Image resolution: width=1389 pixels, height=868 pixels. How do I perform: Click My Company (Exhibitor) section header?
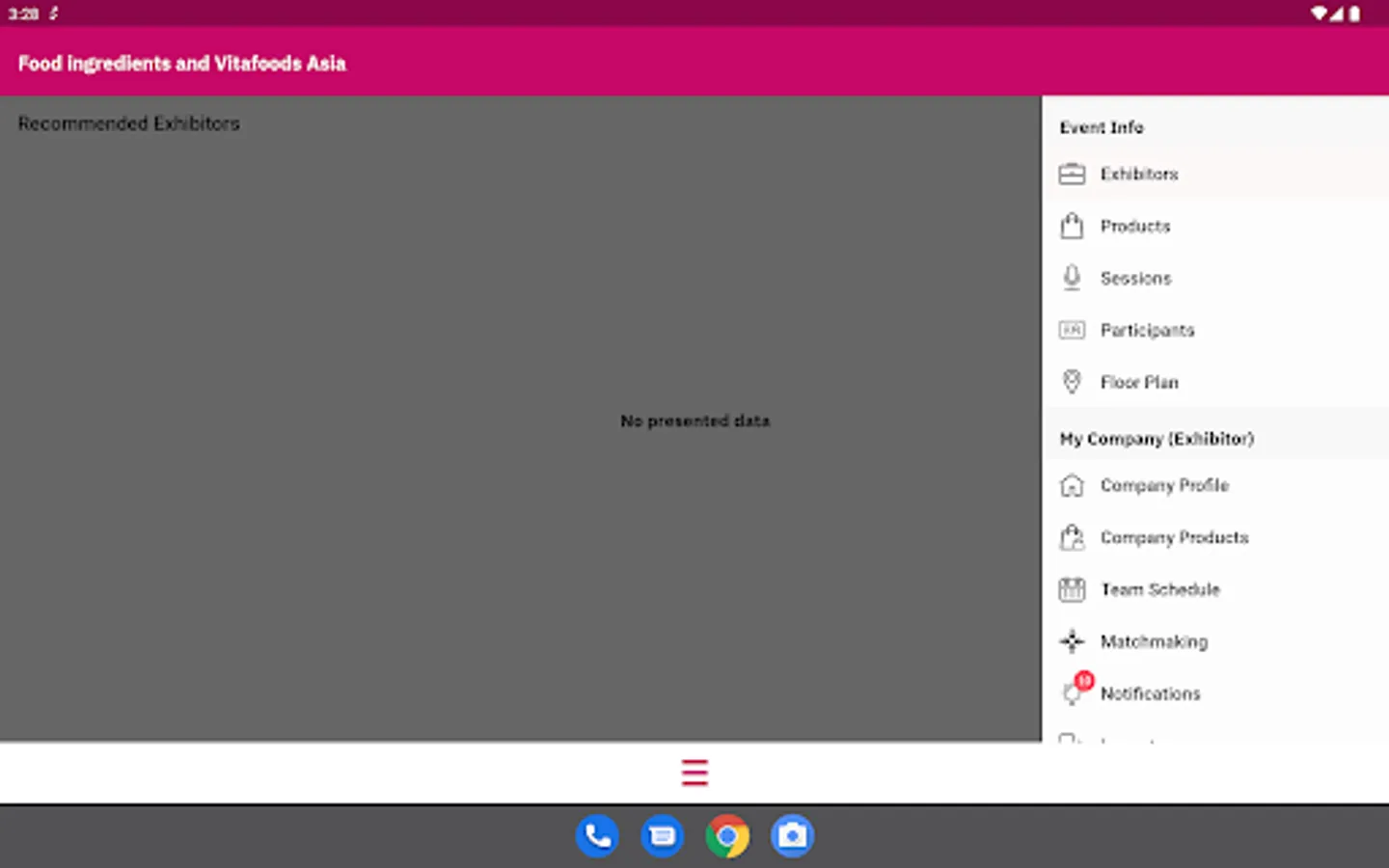point(1157,439)
